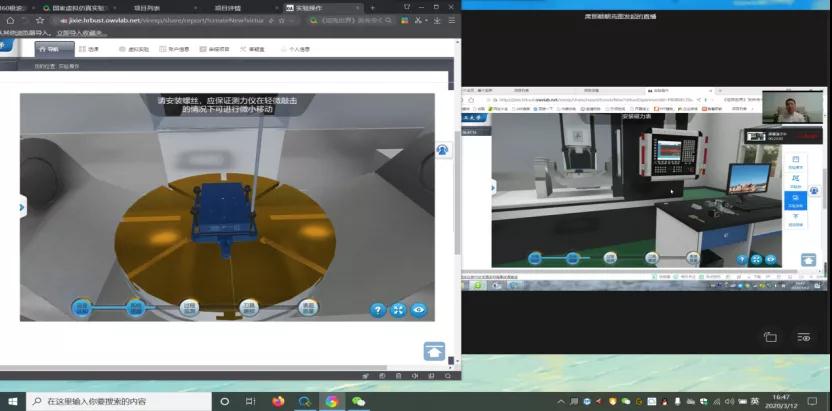The height and width of the screenshot is (411, 832).
Task: Open the 导航 navigation tab
Action: point(48,48)
